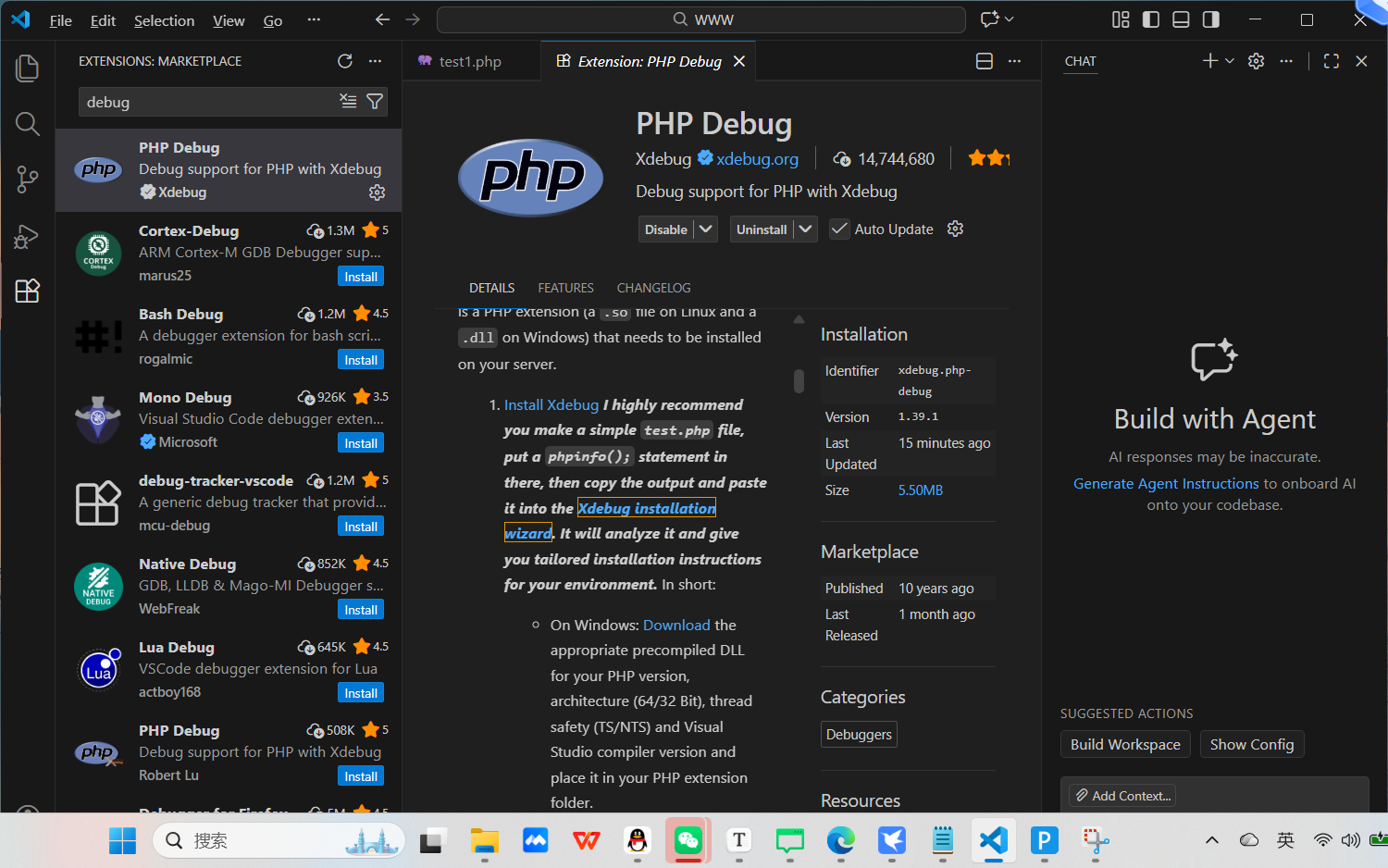This screenshot has width=1388, height=868.
Task: Switch to FEATURES tab
Action: pyautogui.click(x=566, y=288)
